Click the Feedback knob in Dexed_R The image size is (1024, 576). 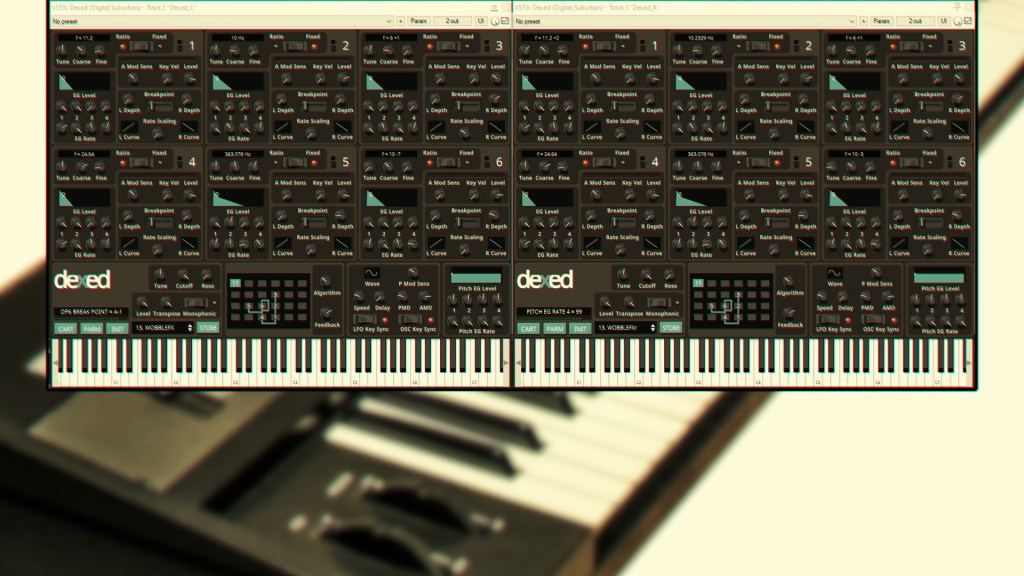[789, 312]
